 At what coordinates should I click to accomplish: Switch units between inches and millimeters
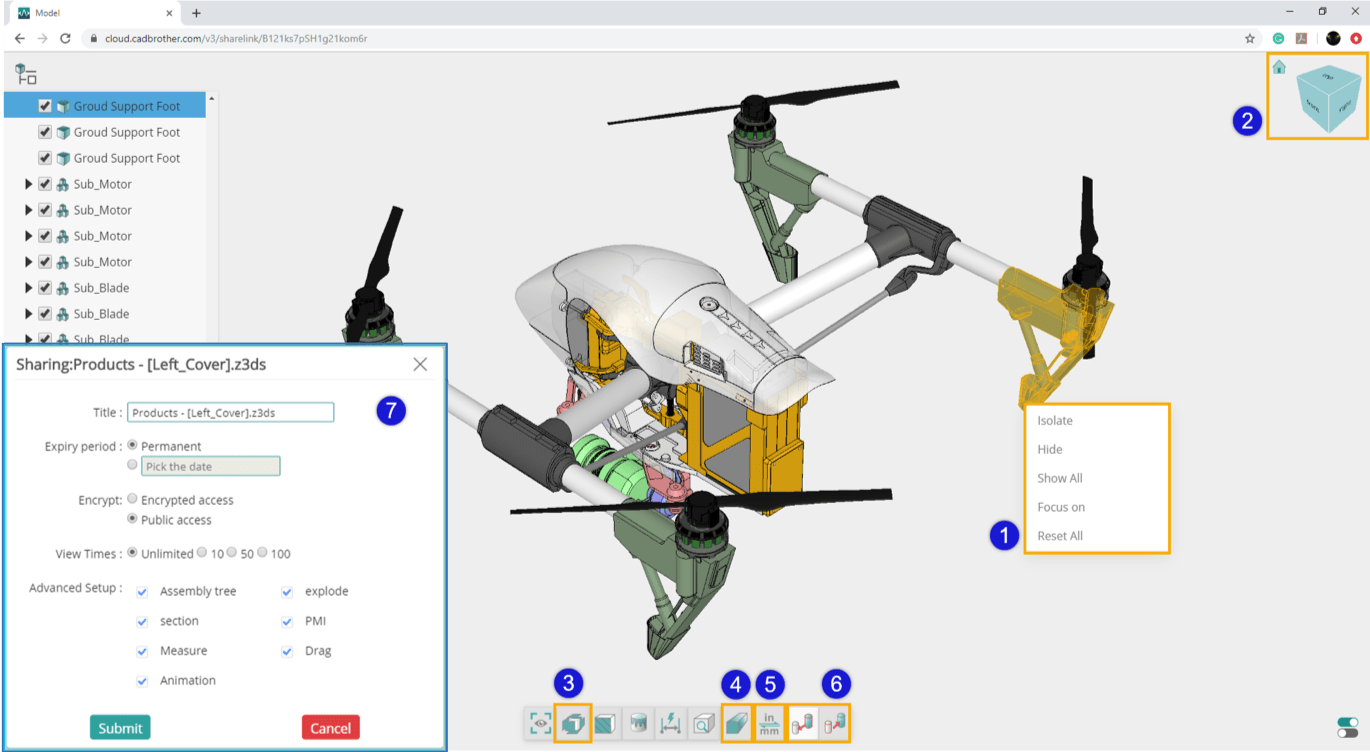[768, 723]
